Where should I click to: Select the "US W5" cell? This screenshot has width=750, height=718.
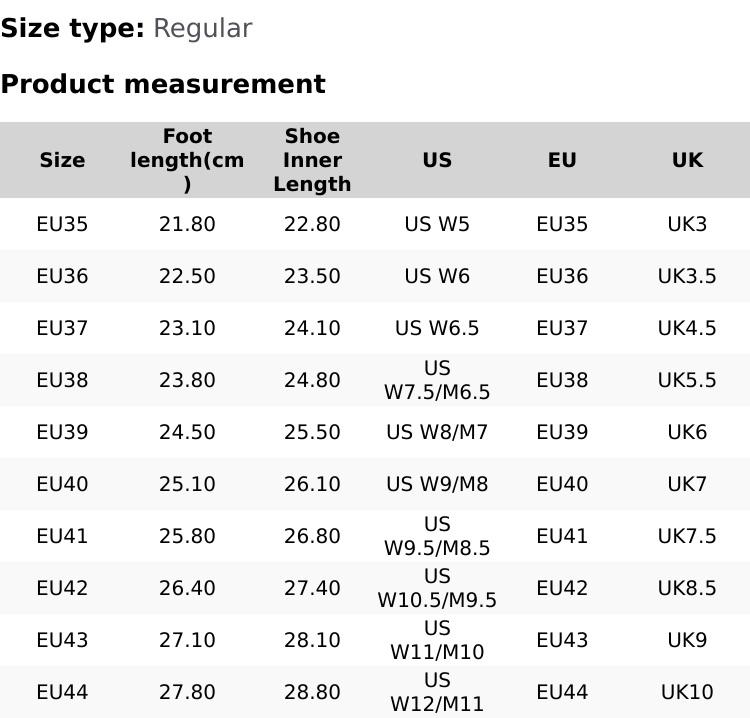(x=437, y=224)
